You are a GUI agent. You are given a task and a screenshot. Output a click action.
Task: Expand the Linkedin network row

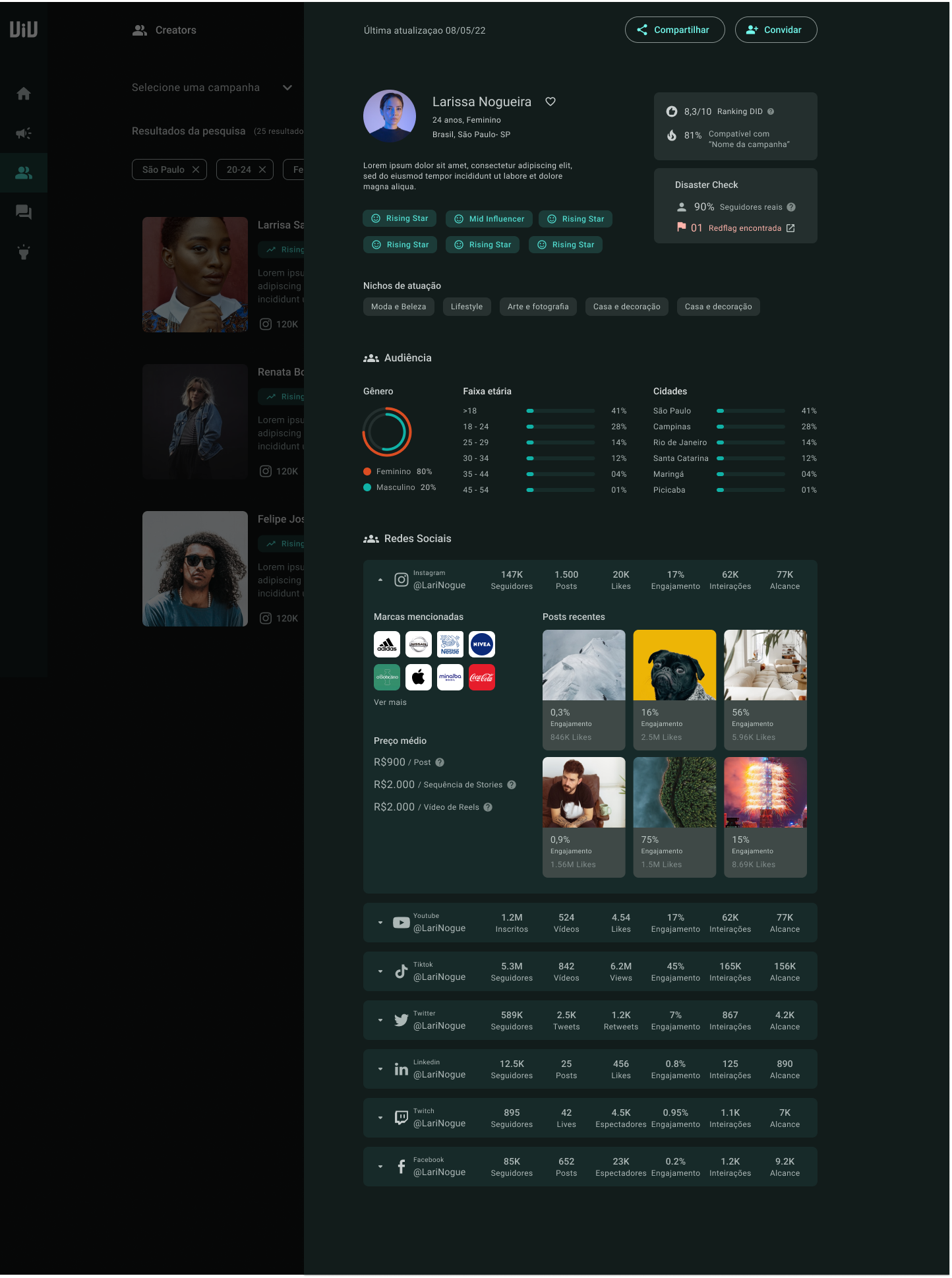coord(380,1069)
